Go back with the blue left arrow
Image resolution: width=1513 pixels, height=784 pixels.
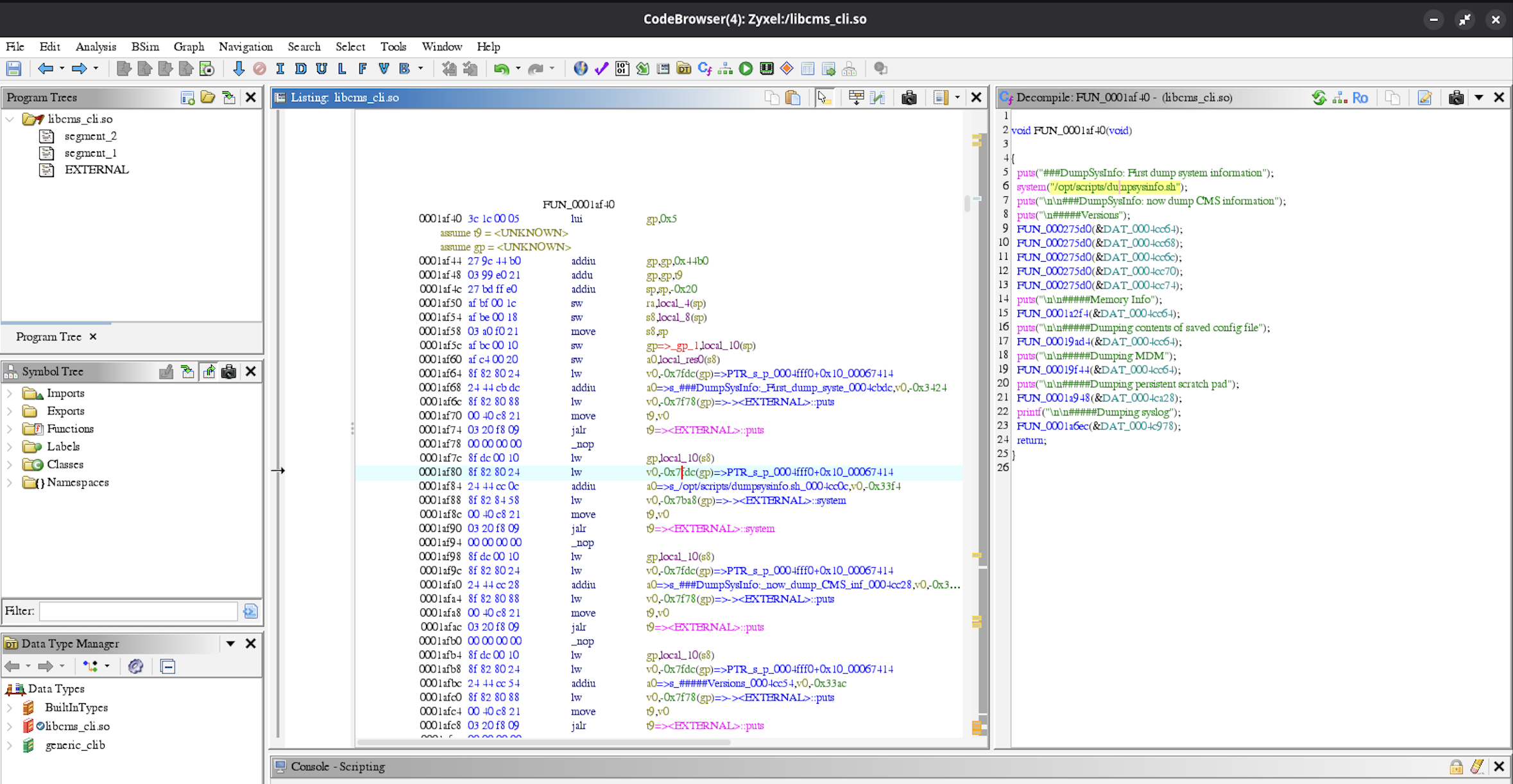click(46, 69)
